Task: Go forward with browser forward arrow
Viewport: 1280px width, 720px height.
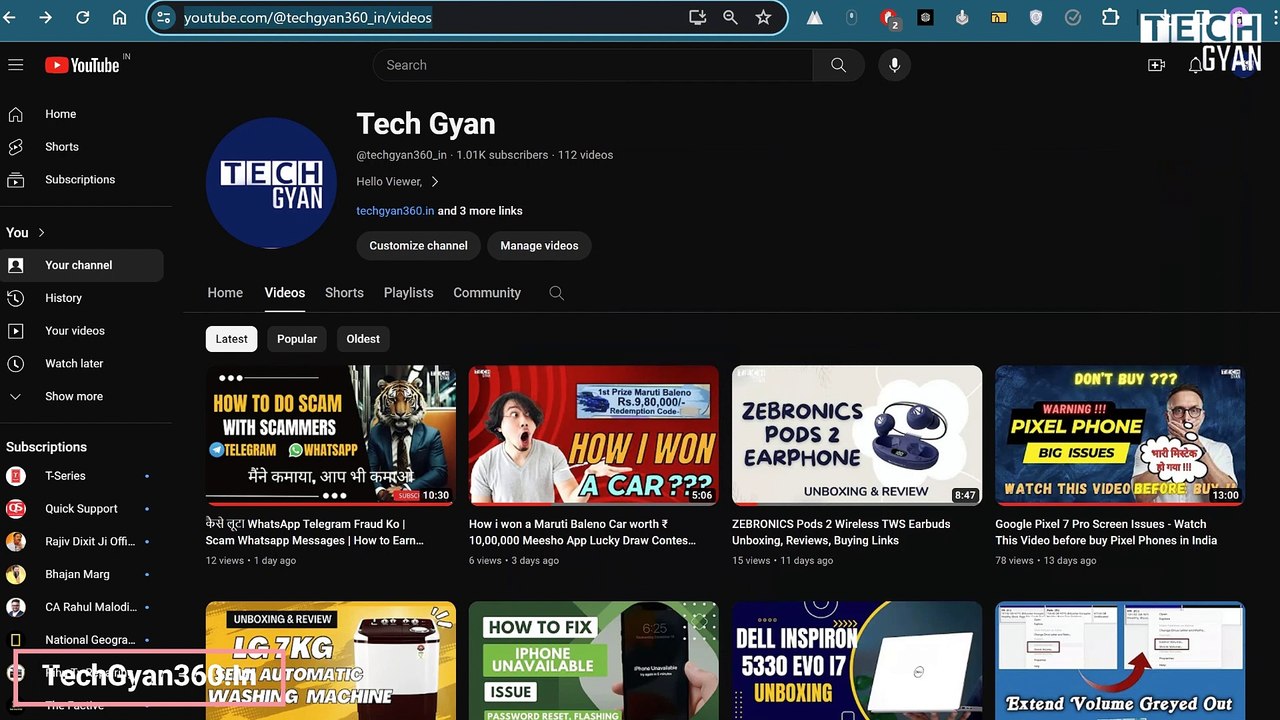Action: pyautogui.click(x=46, y=17)
